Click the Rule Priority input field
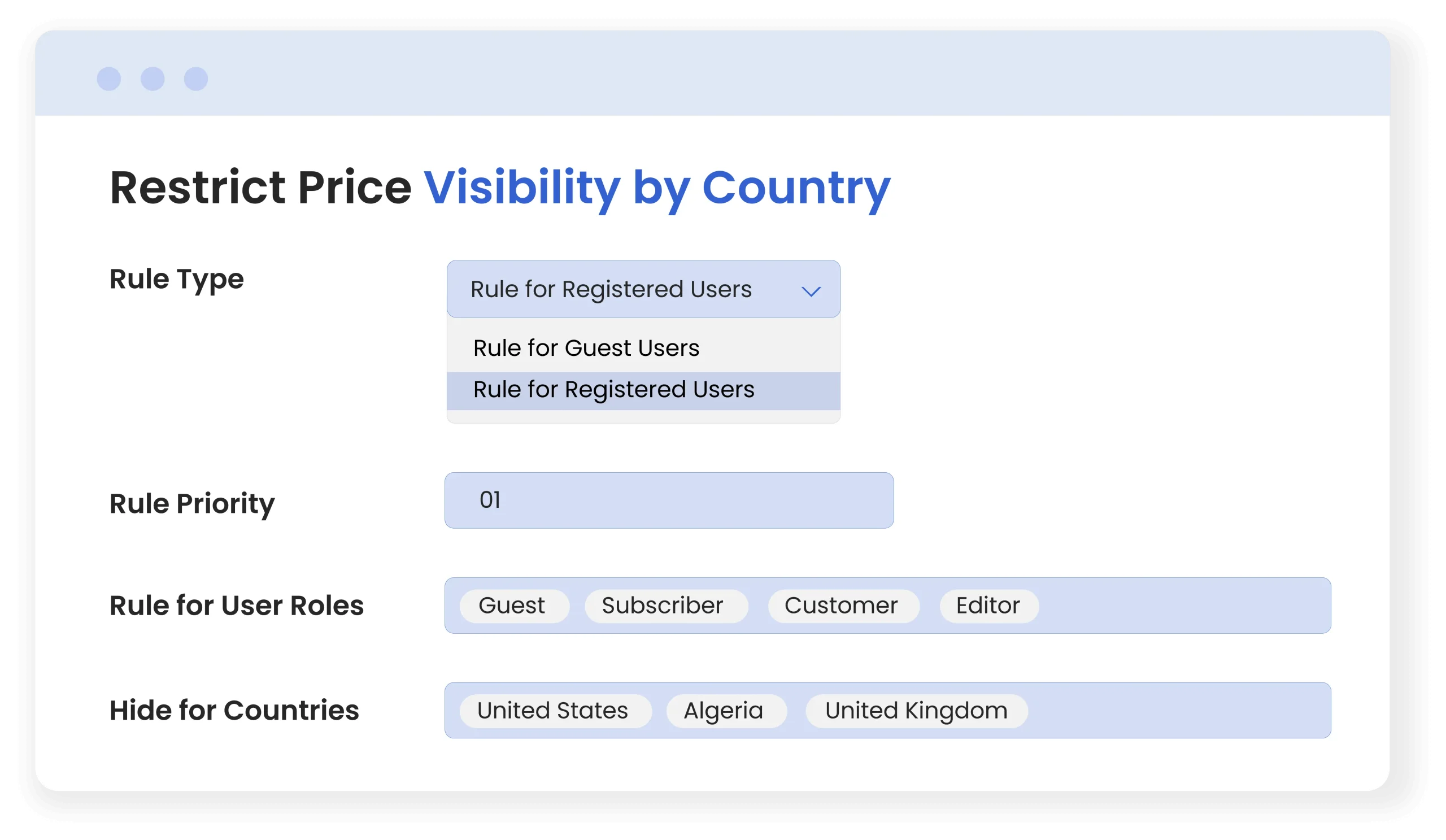The height and width of the screenshot is (840, 1446). point(668,500)
